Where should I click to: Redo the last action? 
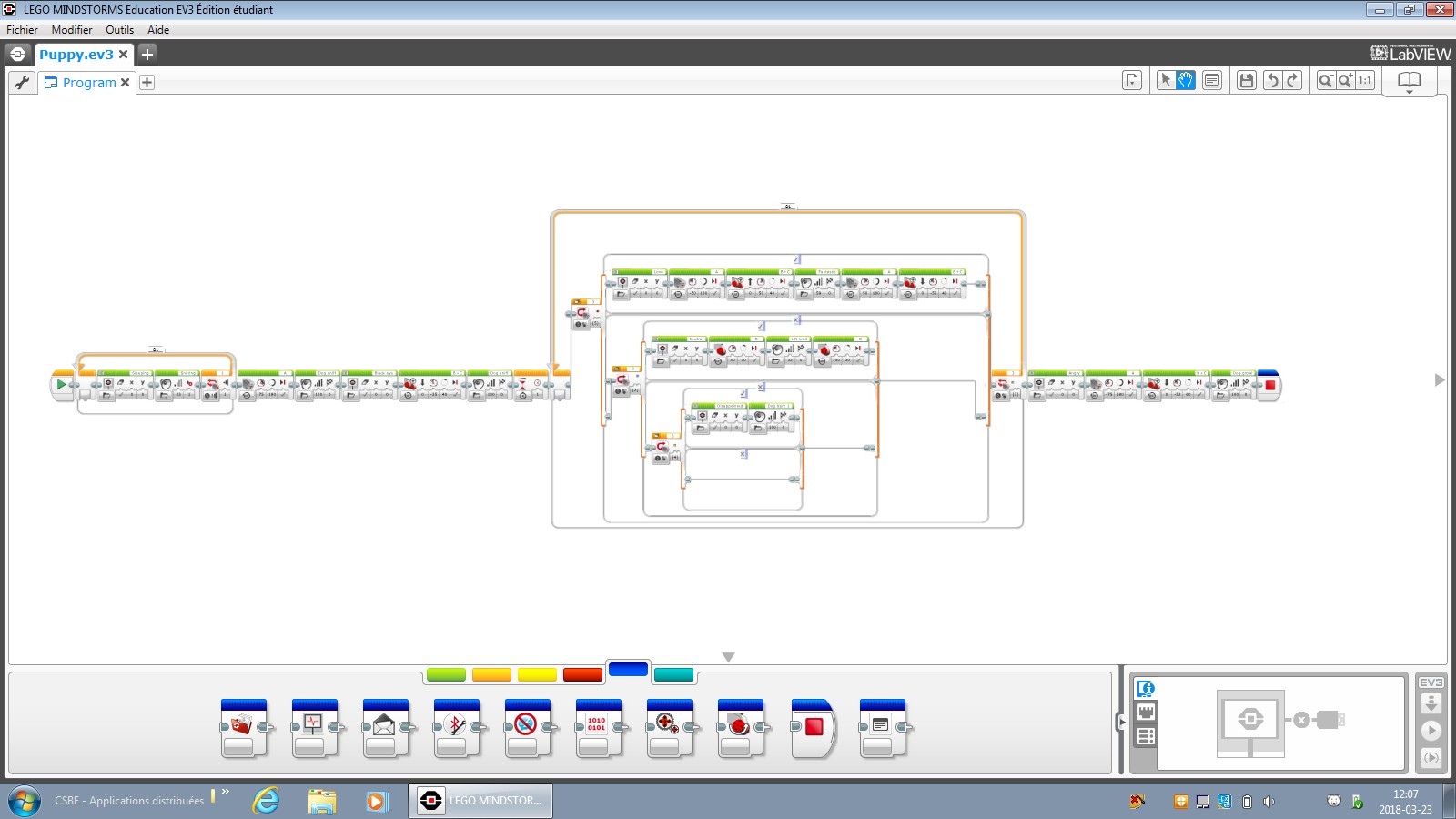[1292, 80]
